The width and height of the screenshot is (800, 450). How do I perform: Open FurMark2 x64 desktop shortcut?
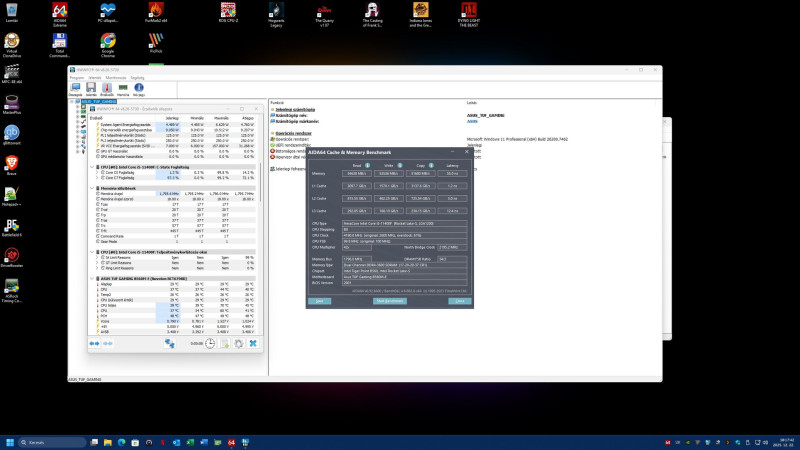[x=156, y=13]
